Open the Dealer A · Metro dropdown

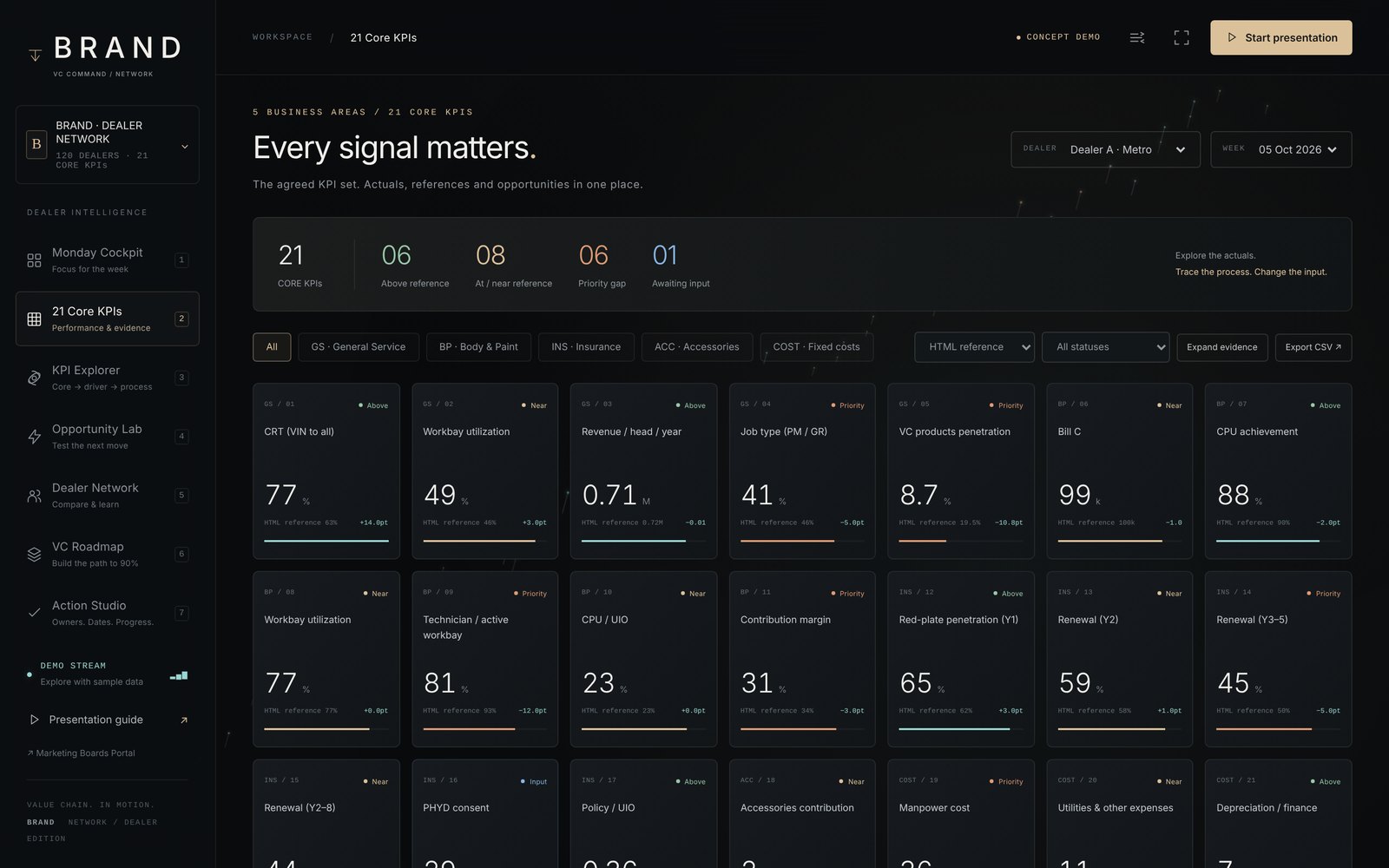pyautogui.click(x=1105, y=149)
